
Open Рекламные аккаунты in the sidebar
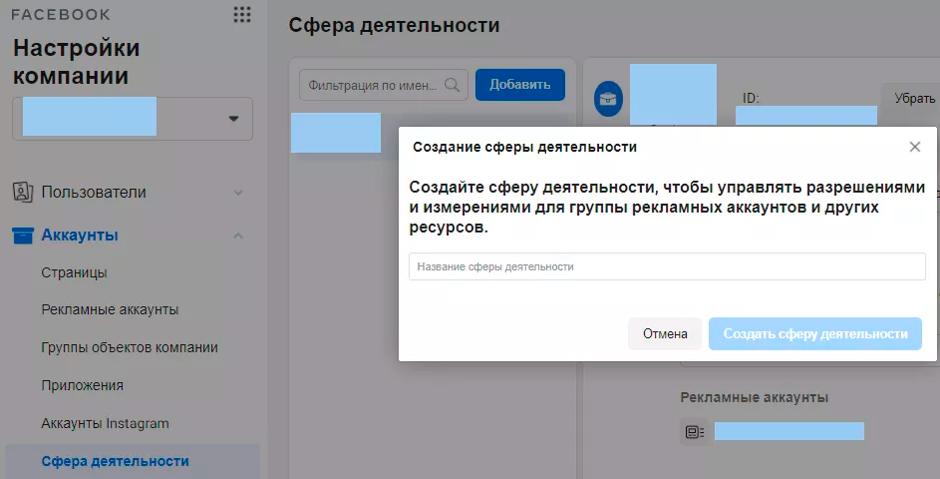pos(110,310)
